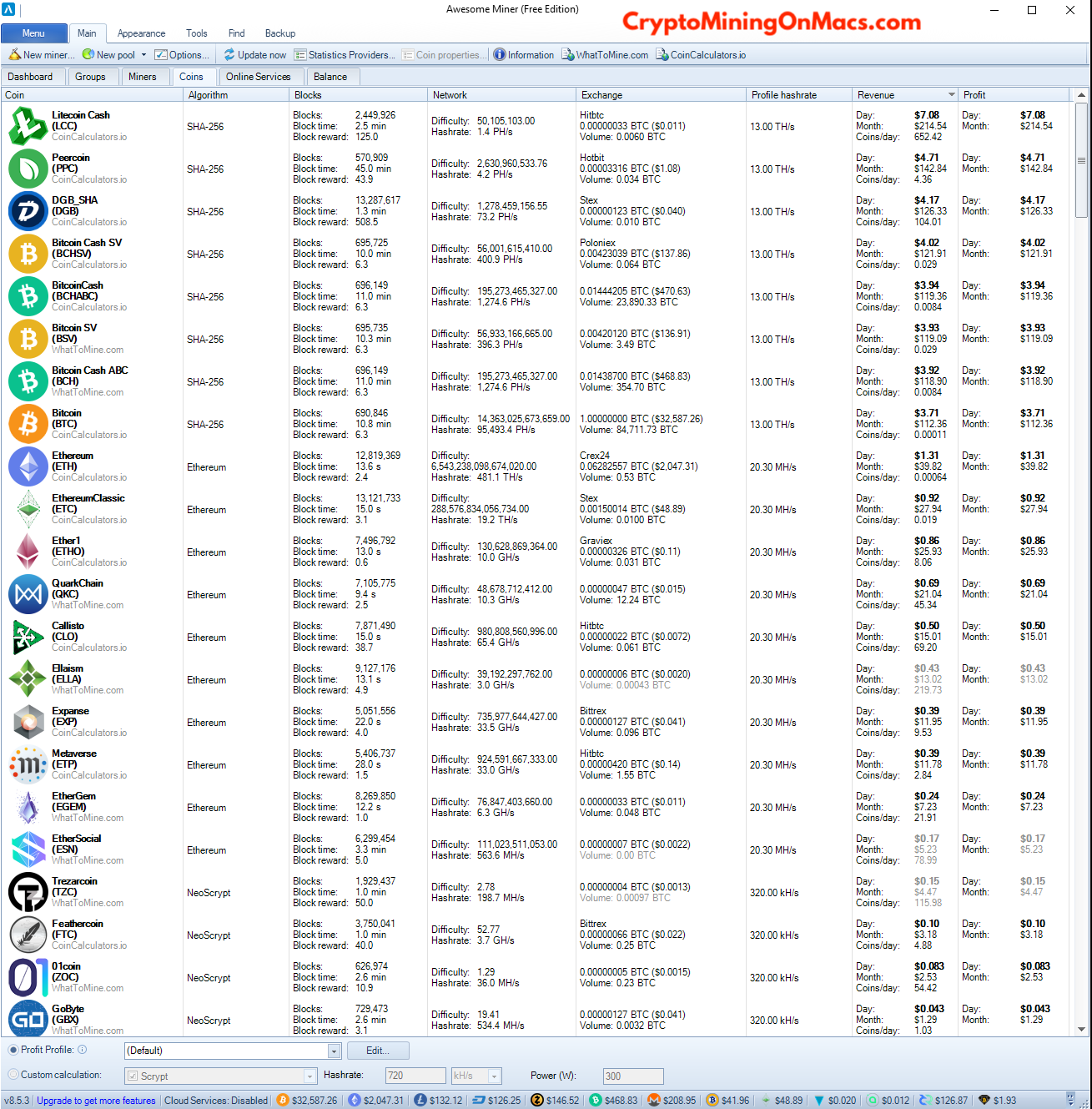Select the Profit Profile radio button
1092x1109 pixels.
pyautogui.click(x=13, y=1050)
